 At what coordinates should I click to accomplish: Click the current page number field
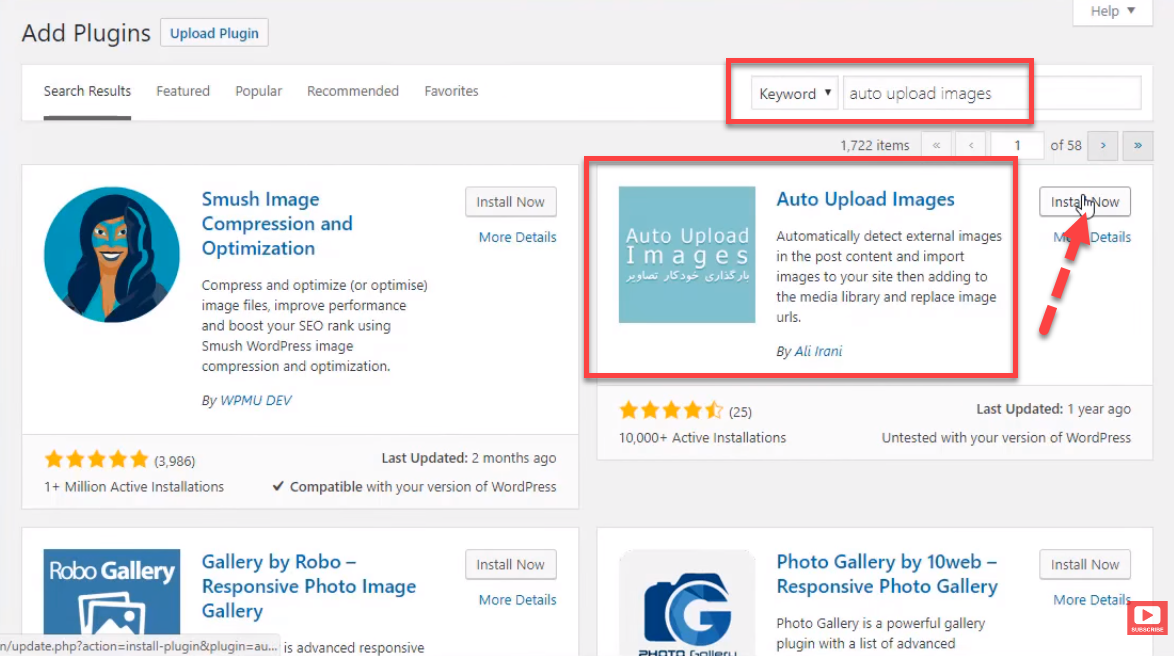[x=1017, y=145]
